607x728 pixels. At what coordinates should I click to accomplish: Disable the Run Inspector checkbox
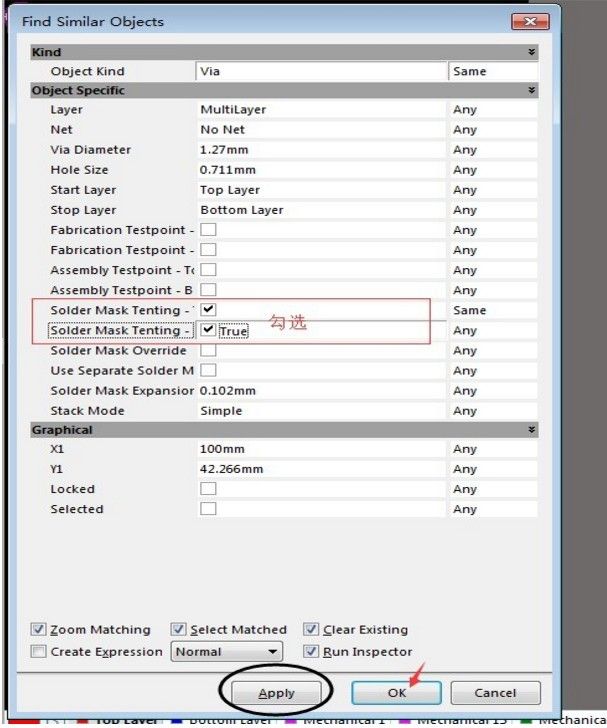pos(311,652)
